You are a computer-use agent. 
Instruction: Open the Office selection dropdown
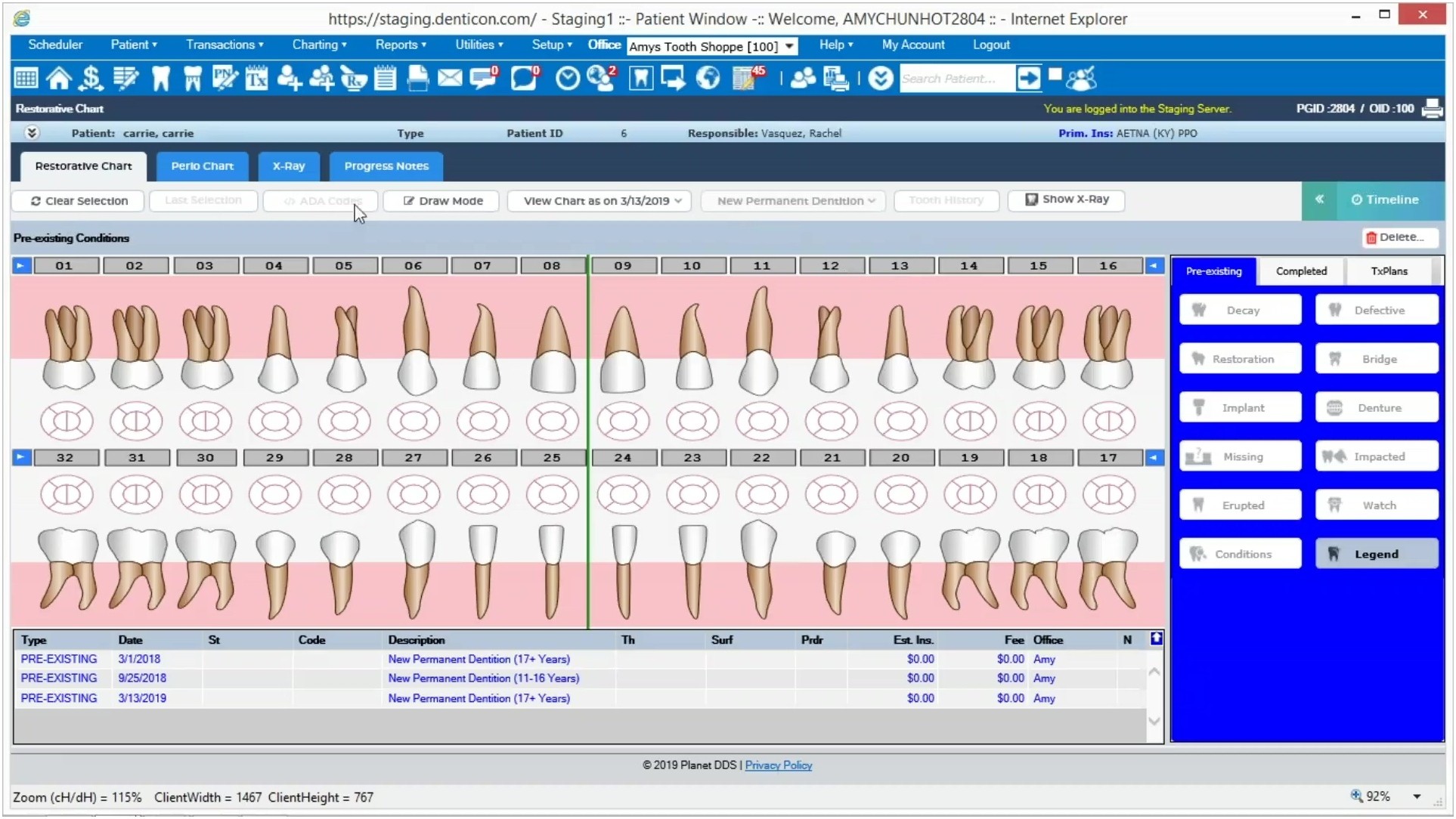pos(711,46)
